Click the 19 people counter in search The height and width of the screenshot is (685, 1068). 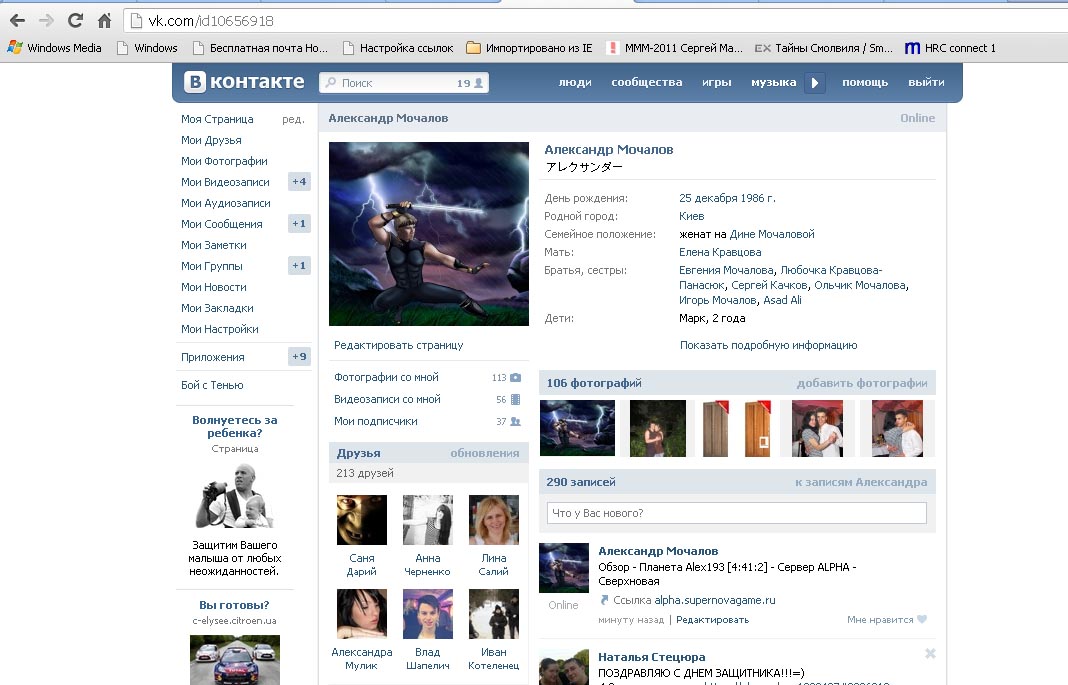pos(470,83)
